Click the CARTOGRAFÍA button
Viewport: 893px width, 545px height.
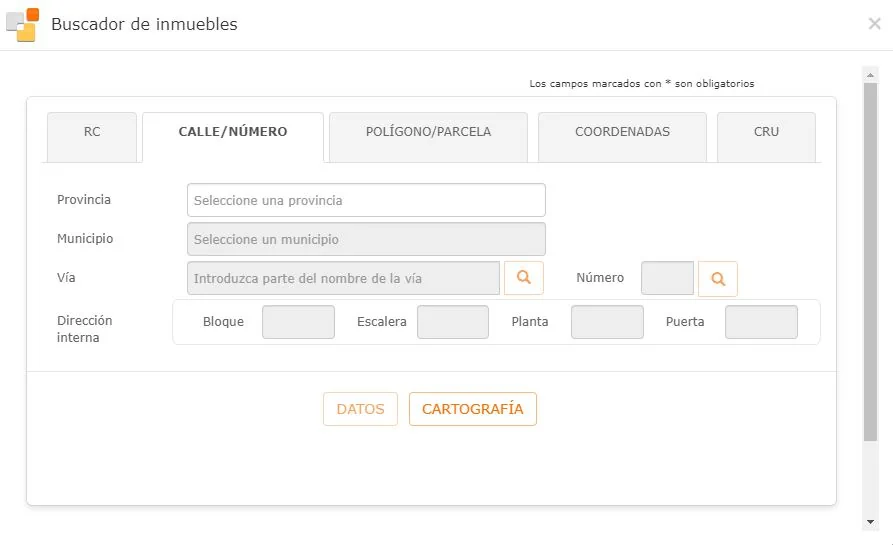point(473,409)
